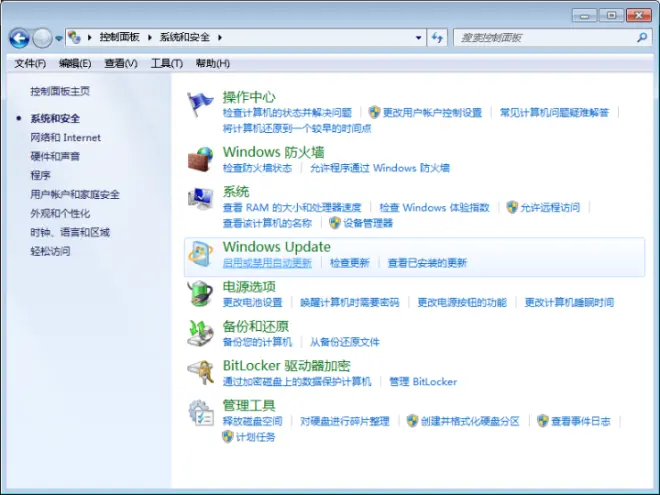Image resolution: width=660 pixels, height=495 pixels.
Task: Select 用户帐户和家庭安全 in sidebar
Action: click(75, 194)
